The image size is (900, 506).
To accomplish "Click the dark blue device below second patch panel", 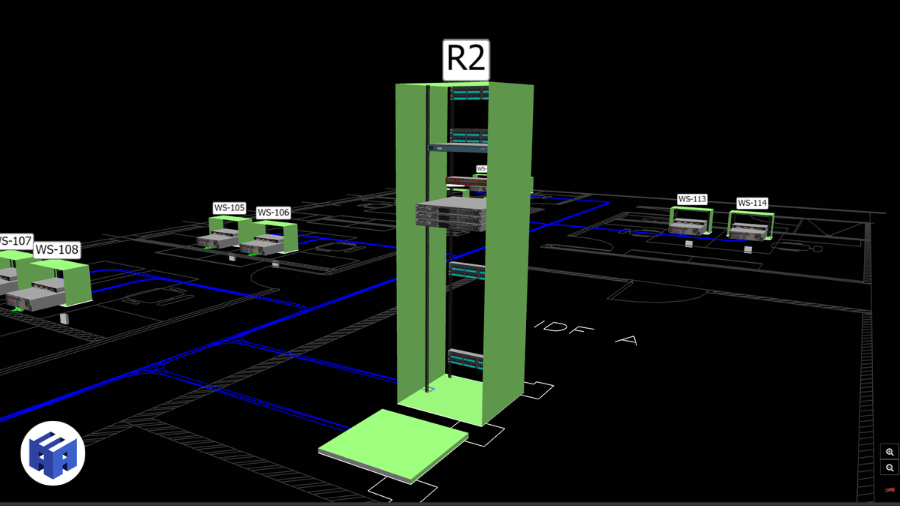I will tap(457, 148).
